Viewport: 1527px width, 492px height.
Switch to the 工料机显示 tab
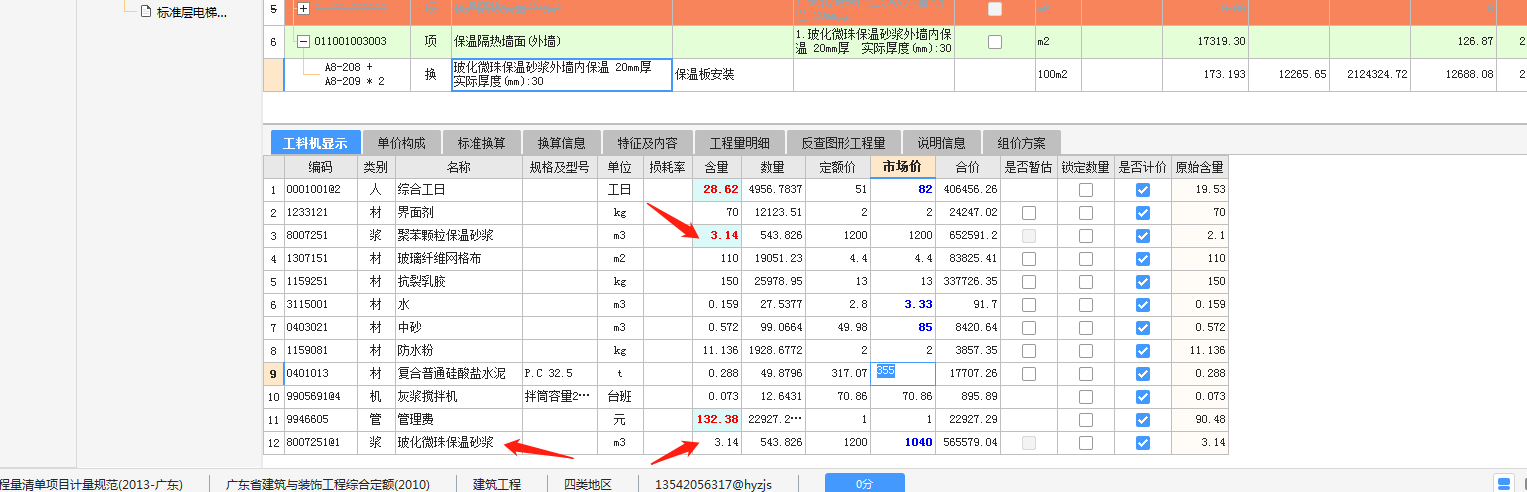coord(315,142)
